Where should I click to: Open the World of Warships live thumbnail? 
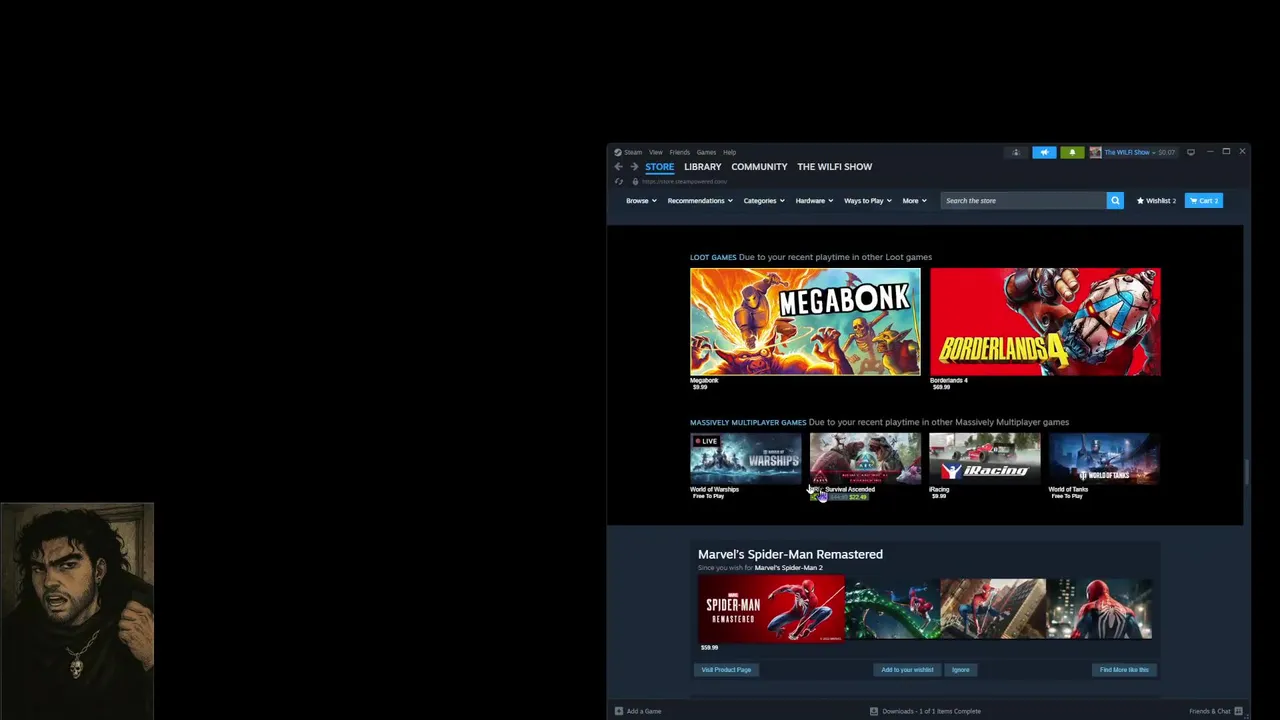[745, 459]
